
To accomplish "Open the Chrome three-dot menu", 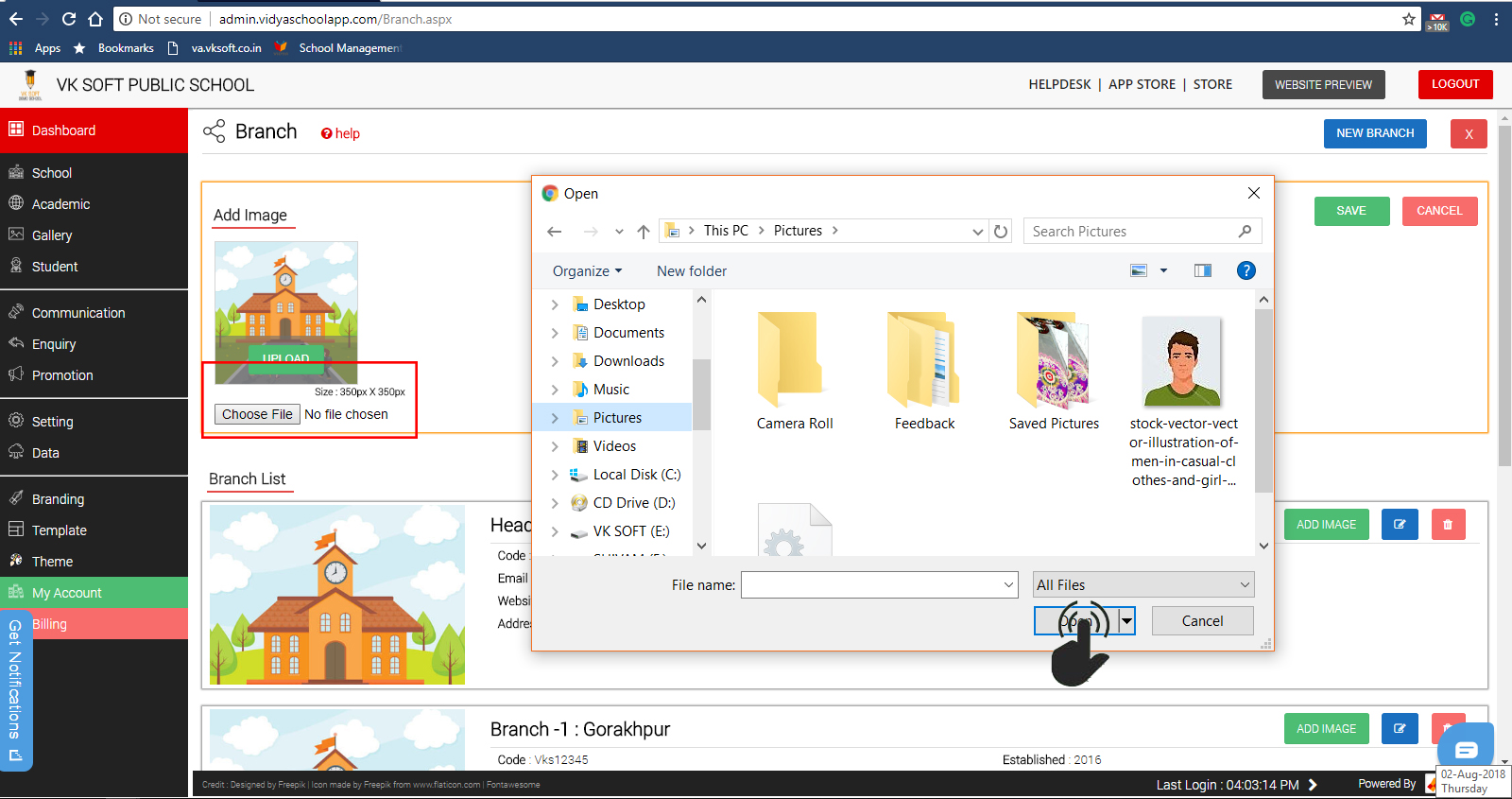I will (x=1496, y=19).
